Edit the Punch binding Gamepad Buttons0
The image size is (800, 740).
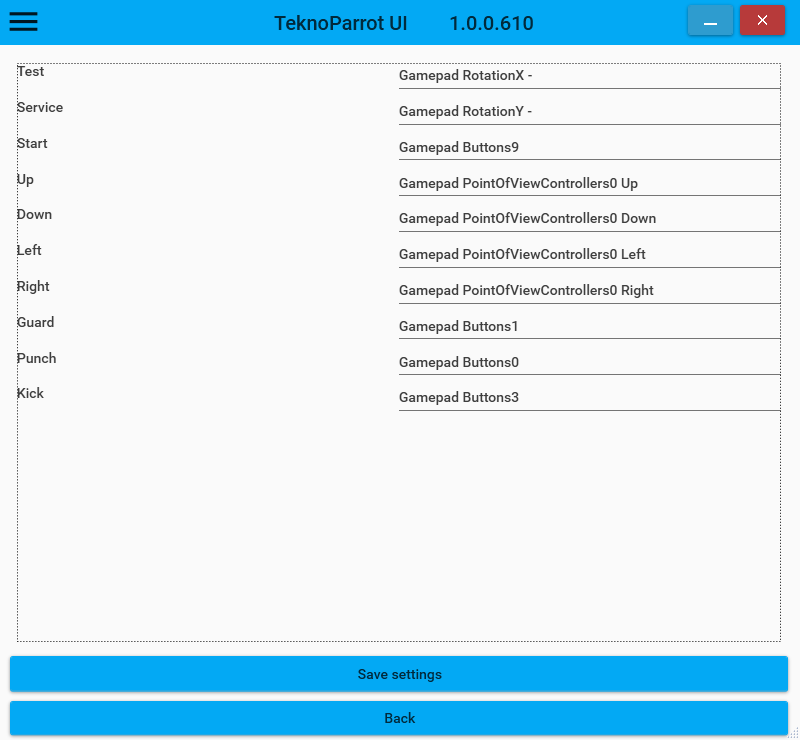click(589, 363)
